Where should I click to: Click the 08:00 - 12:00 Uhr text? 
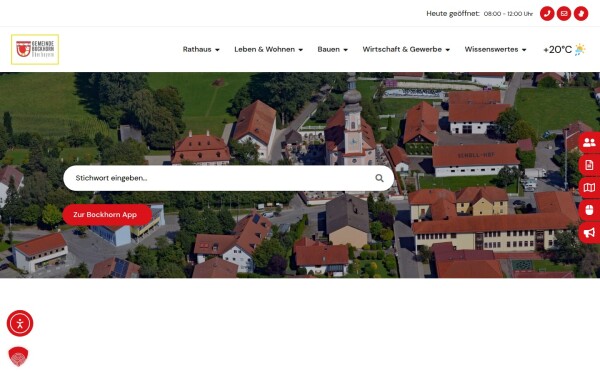click(508, 14)
